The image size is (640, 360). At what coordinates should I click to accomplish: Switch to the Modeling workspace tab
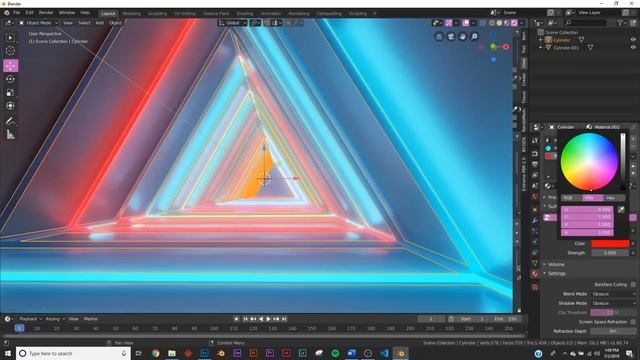pyautogui.click(x=131, y=13)
